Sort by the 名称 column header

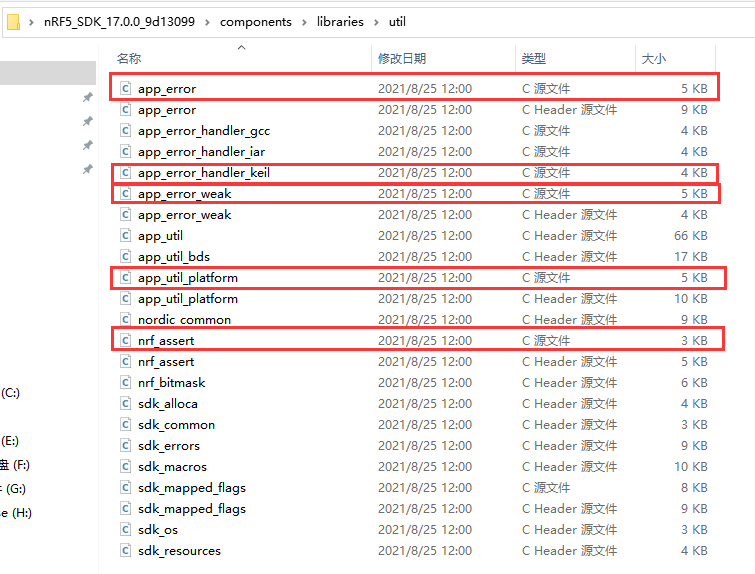pos(129,59)
